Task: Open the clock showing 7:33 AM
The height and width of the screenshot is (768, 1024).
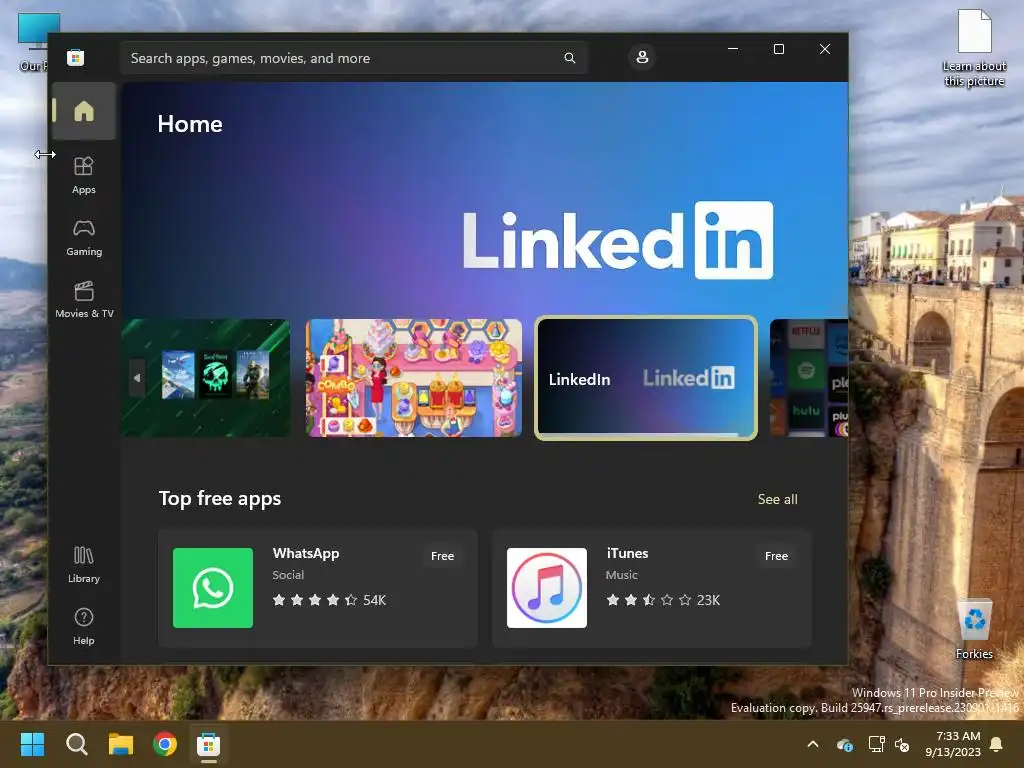Action: coord(953,744)
